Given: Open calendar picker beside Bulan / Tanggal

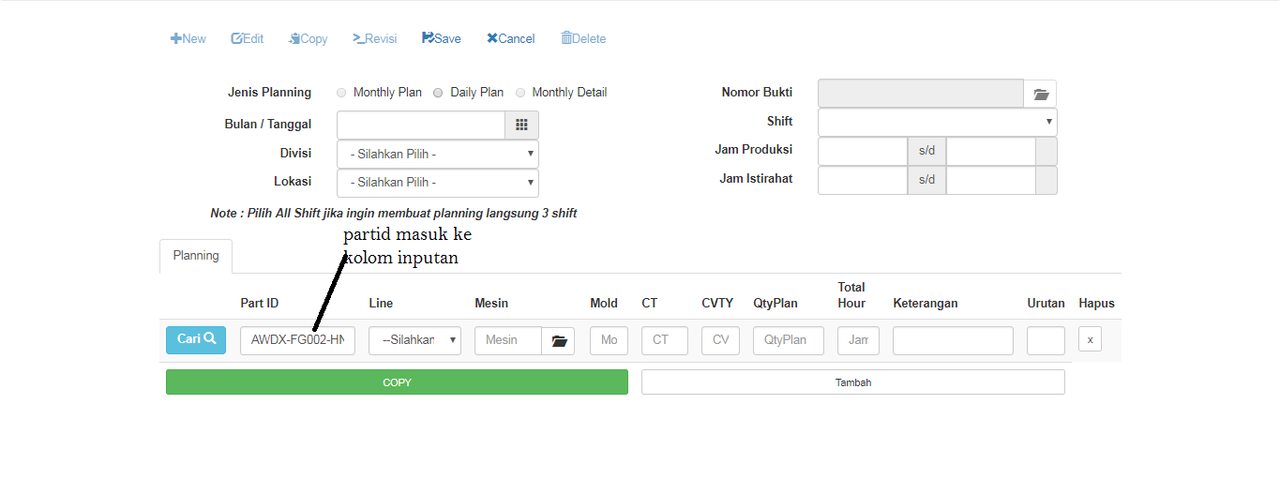Looking at the screenshot, I should 521,125.
